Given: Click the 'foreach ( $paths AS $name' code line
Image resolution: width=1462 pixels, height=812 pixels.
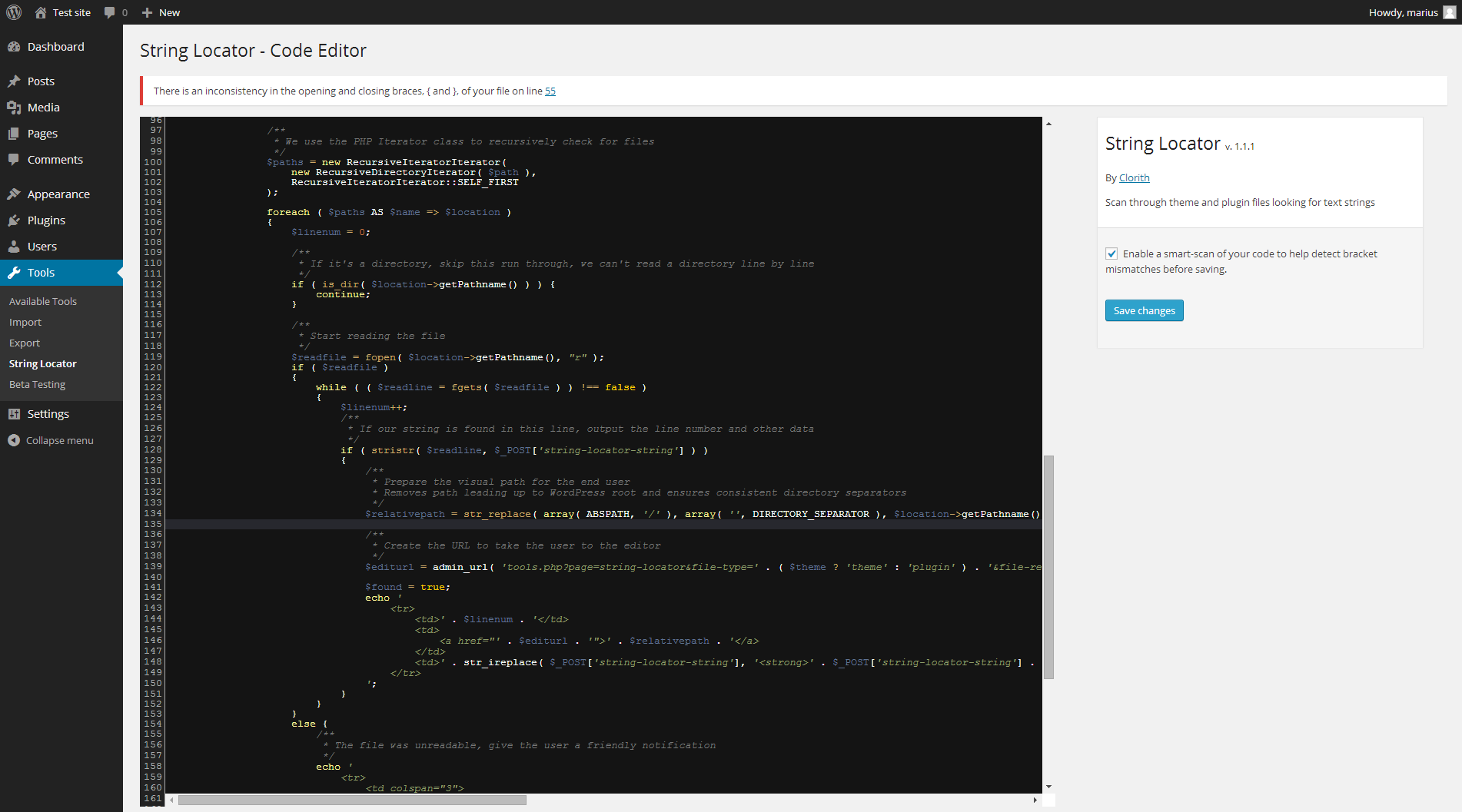Looking at the screenshot, I should [x=389, y=212].
